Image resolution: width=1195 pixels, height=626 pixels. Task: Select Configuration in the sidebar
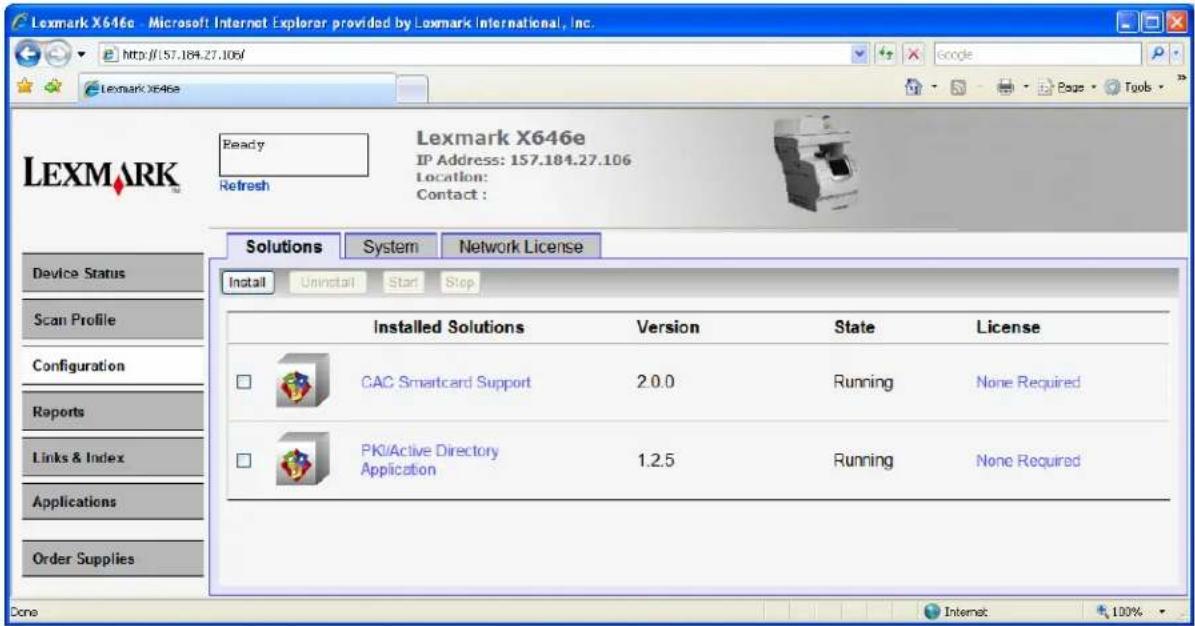click(113, 365)
